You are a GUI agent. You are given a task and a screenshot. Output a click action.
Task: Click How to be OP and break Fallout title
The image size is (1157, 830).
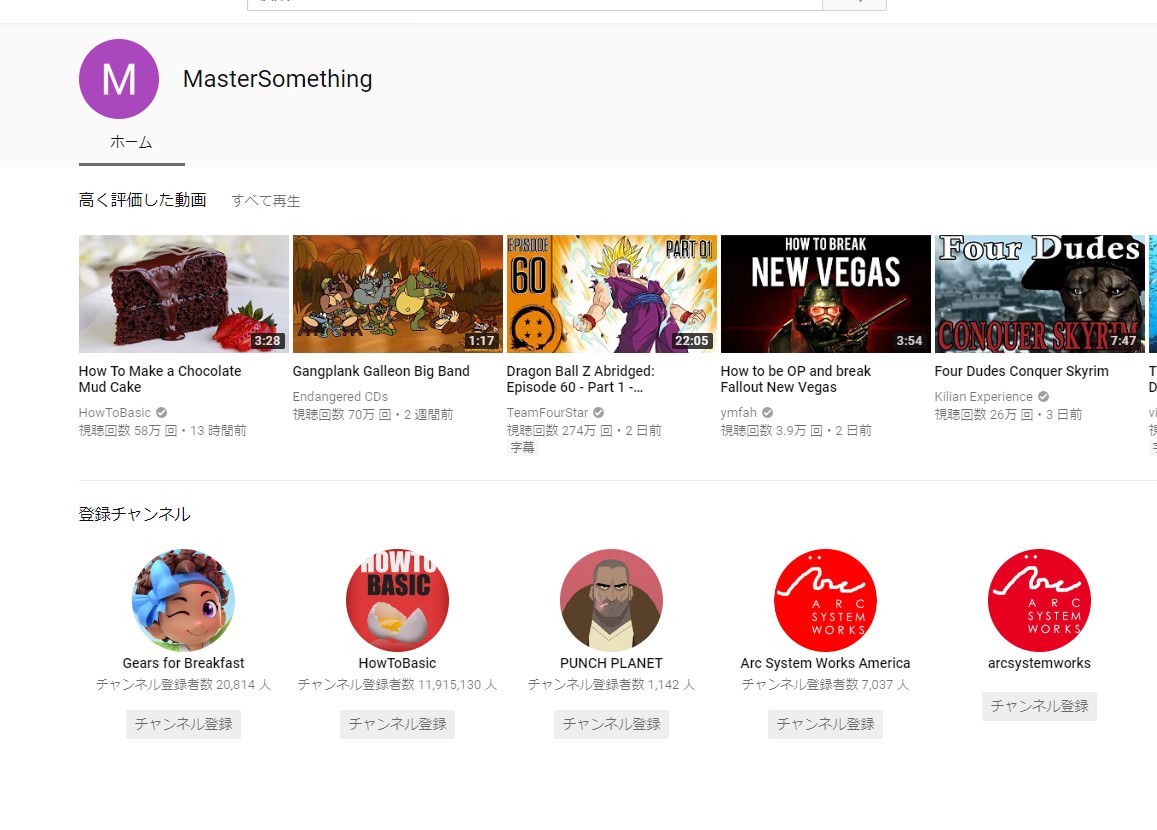point(795,379)
